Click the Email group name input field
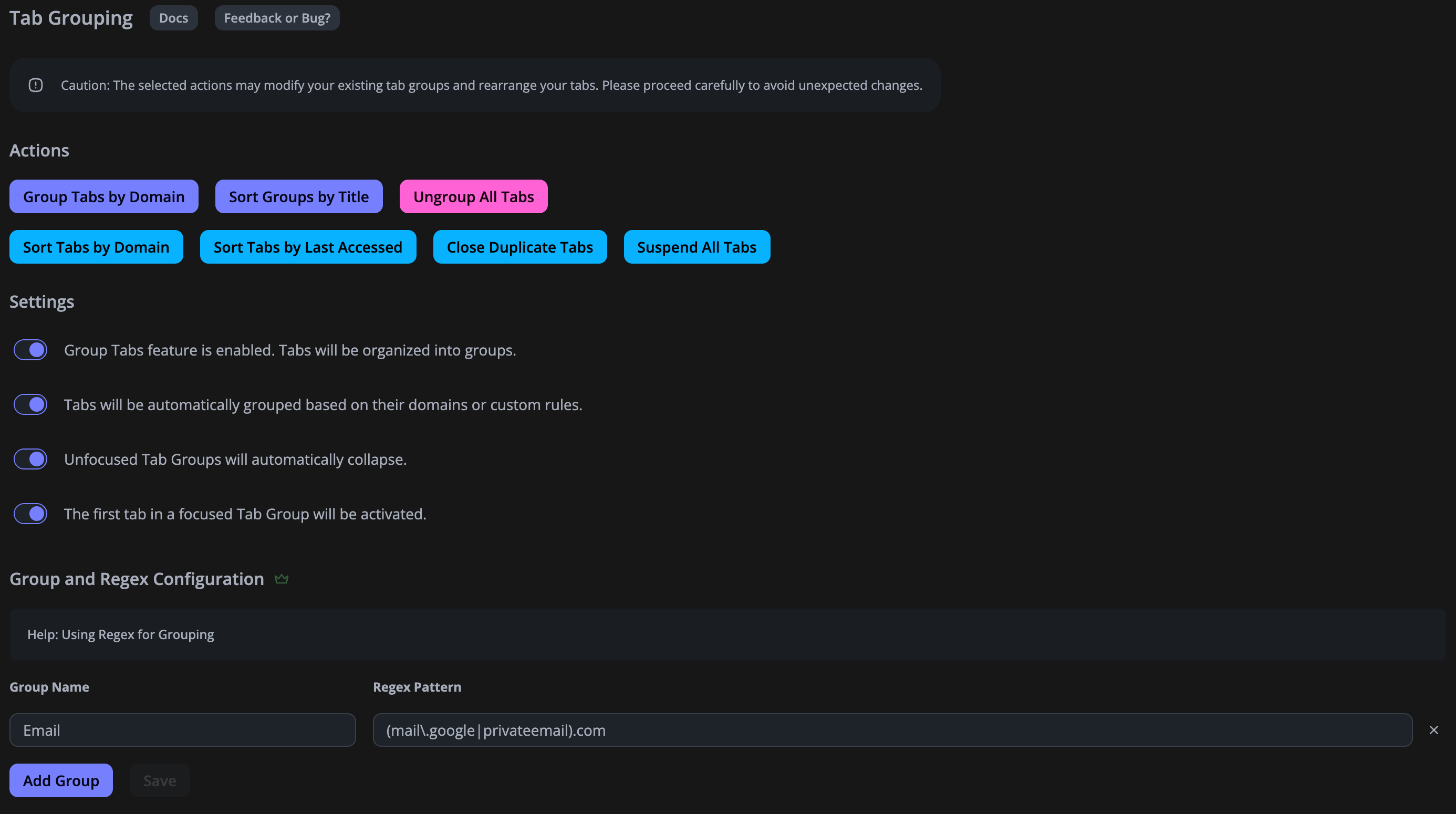This screenshot has width=1456, height=814. click(183, 730)
